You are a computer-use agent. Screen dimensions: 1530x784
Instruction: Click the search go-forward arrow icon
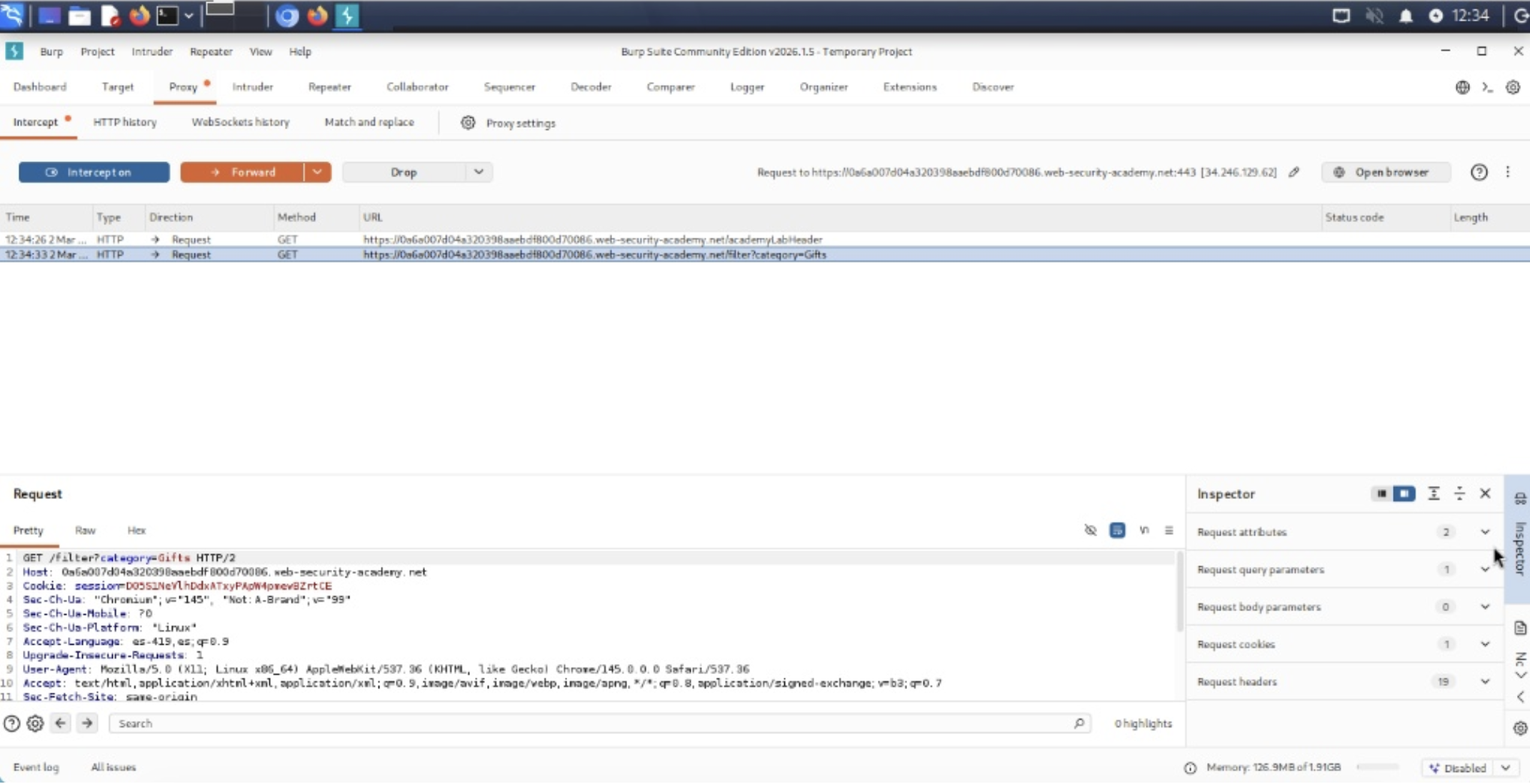(87, 723)
